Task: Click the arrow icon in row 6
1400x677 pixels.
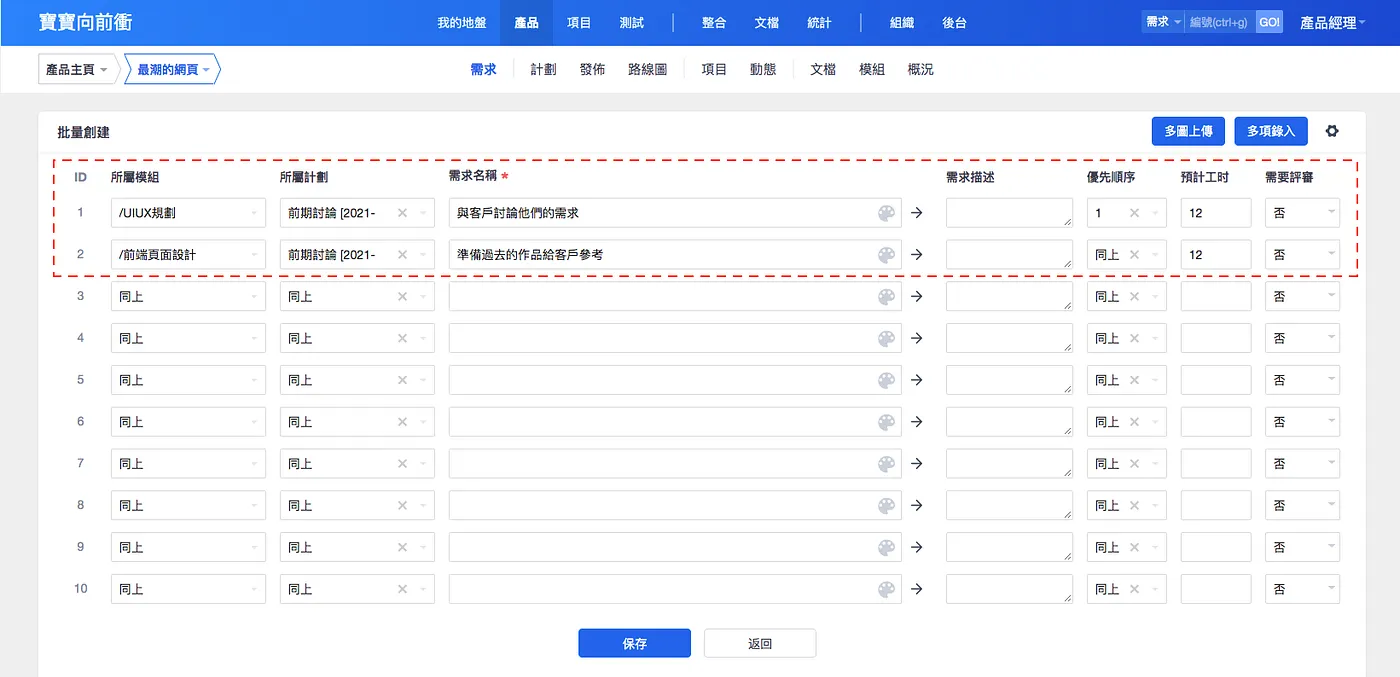Action: pyautogui.click(x=917, y=422)
